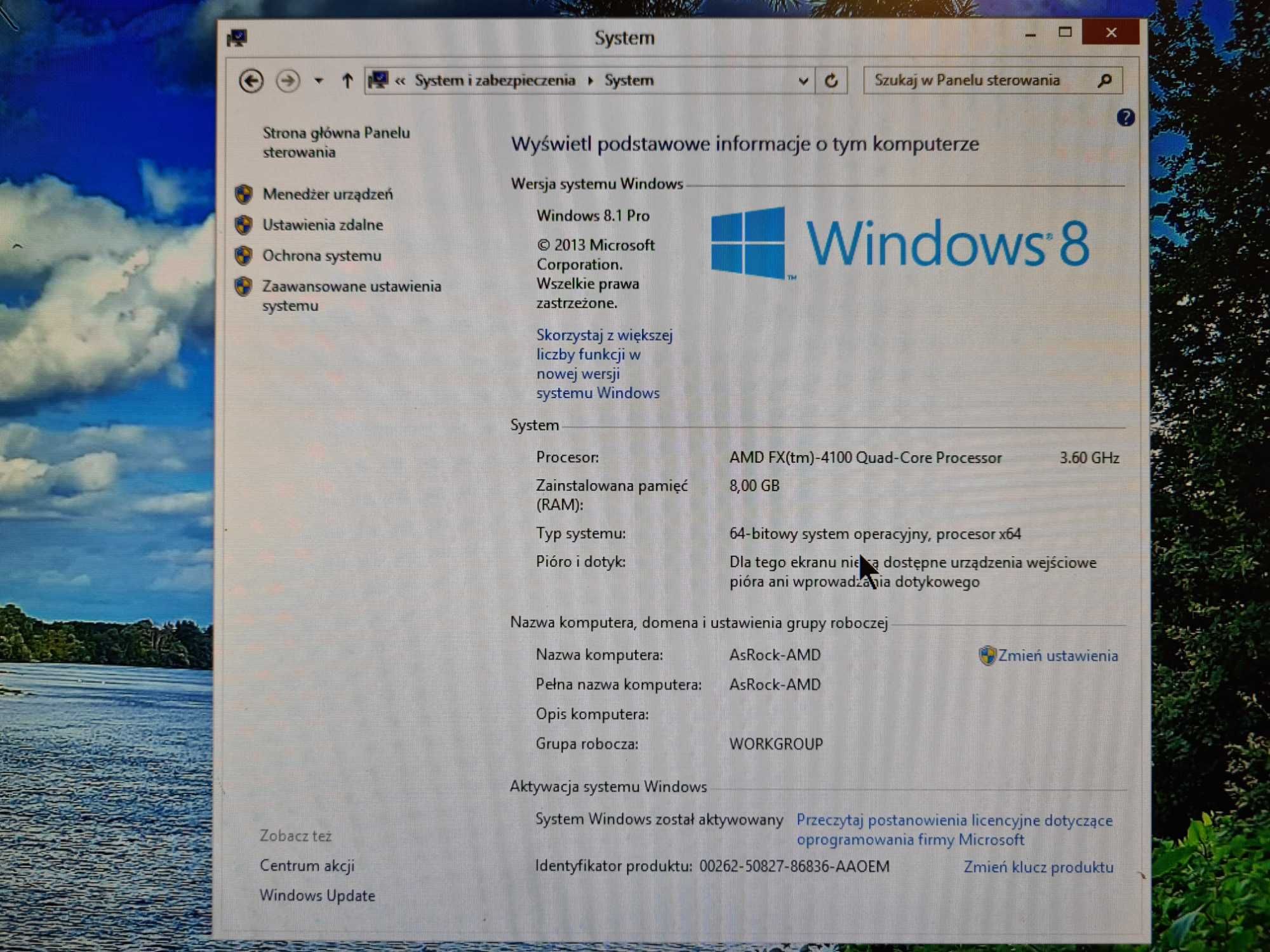Click the shield icon beside Menedżer urządzeń
The width and height of the screenshot is (1270, 952).
coord(244,194)
